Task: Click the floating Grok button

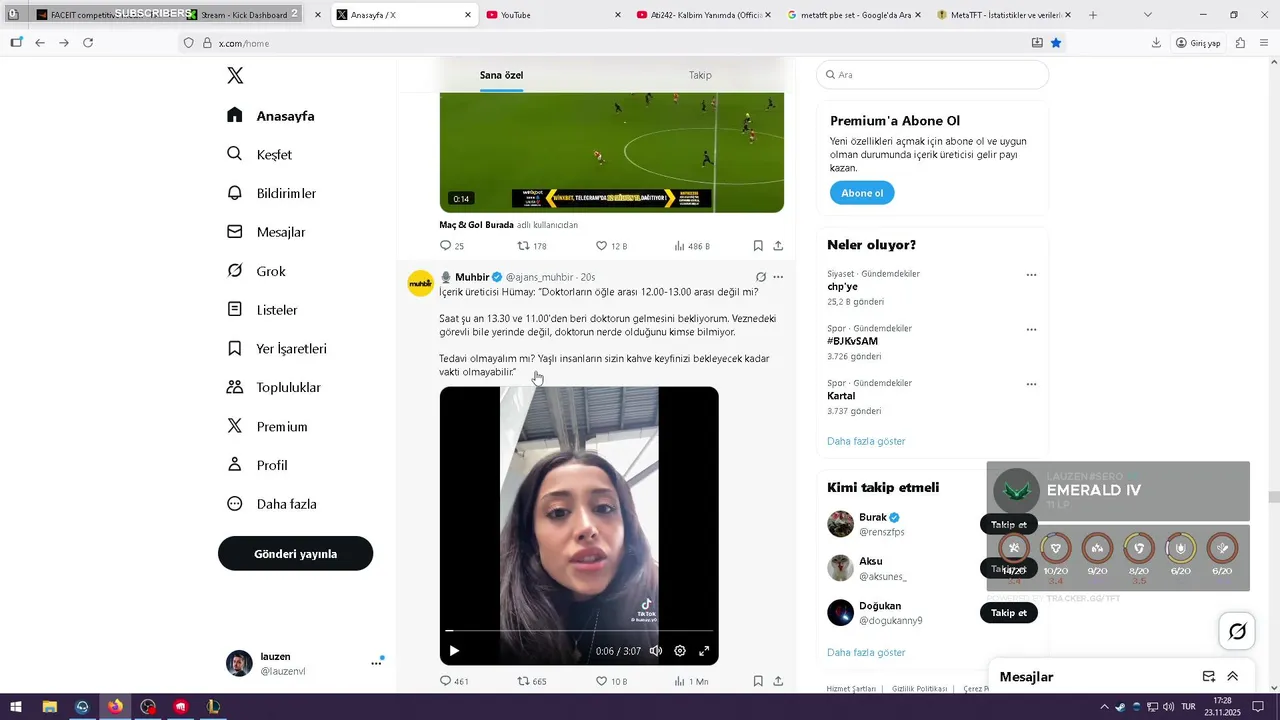Action: [1238, 631]
